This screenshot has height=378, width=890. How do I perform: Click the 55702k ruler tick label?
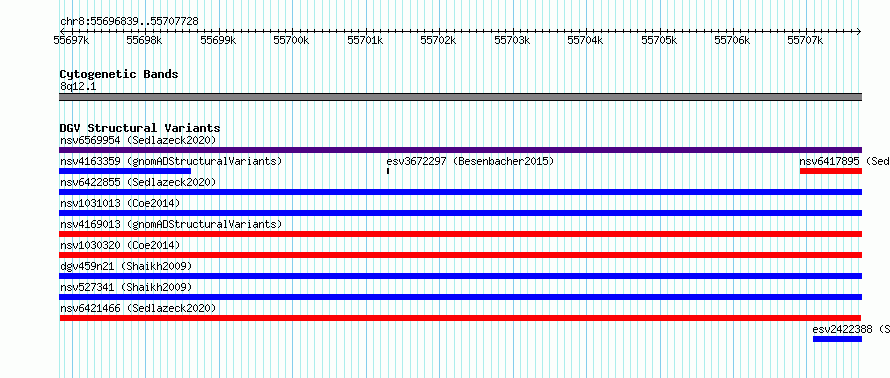[438, 40]
